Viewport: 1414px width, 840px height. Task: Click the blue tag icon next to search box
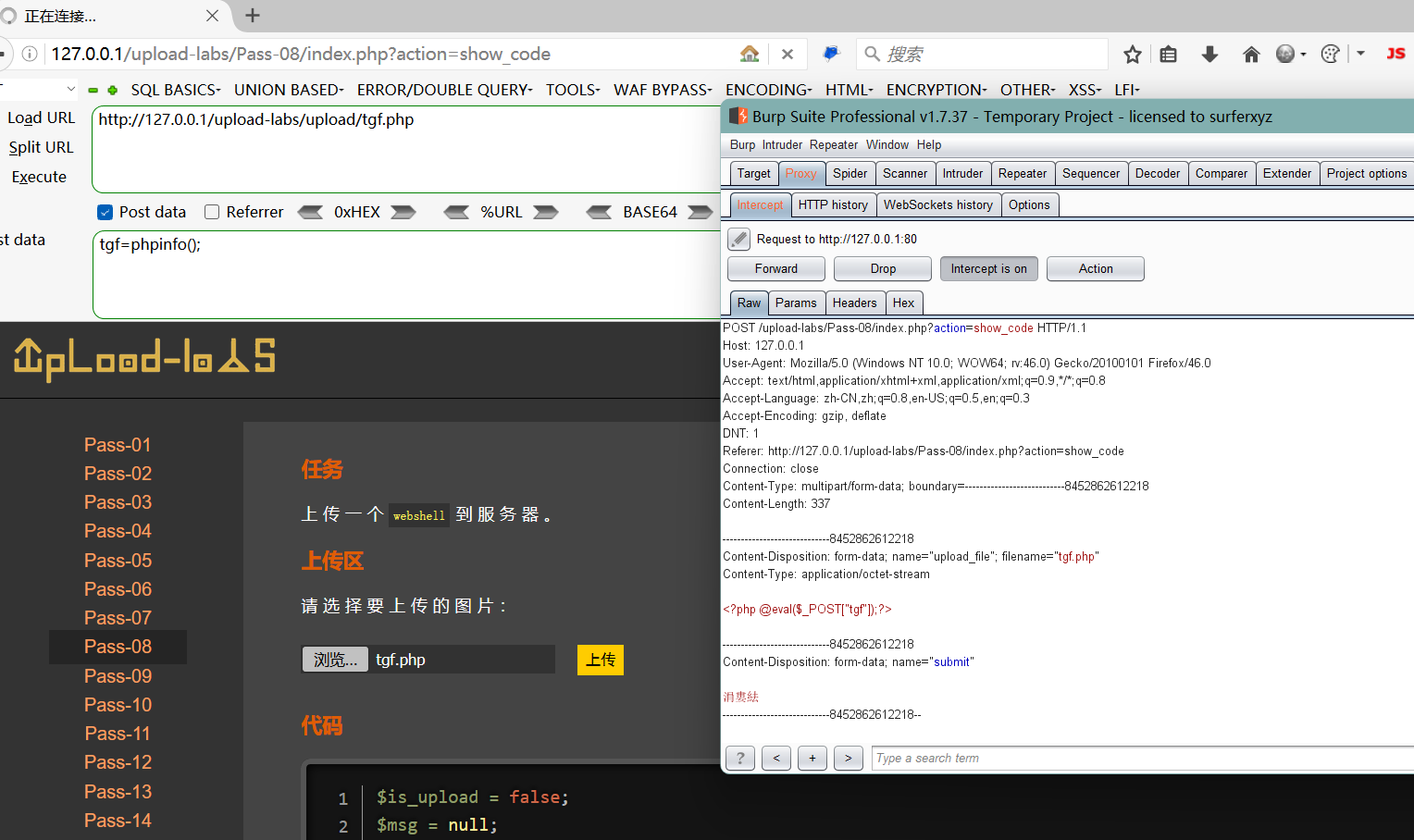click(831, 54)
